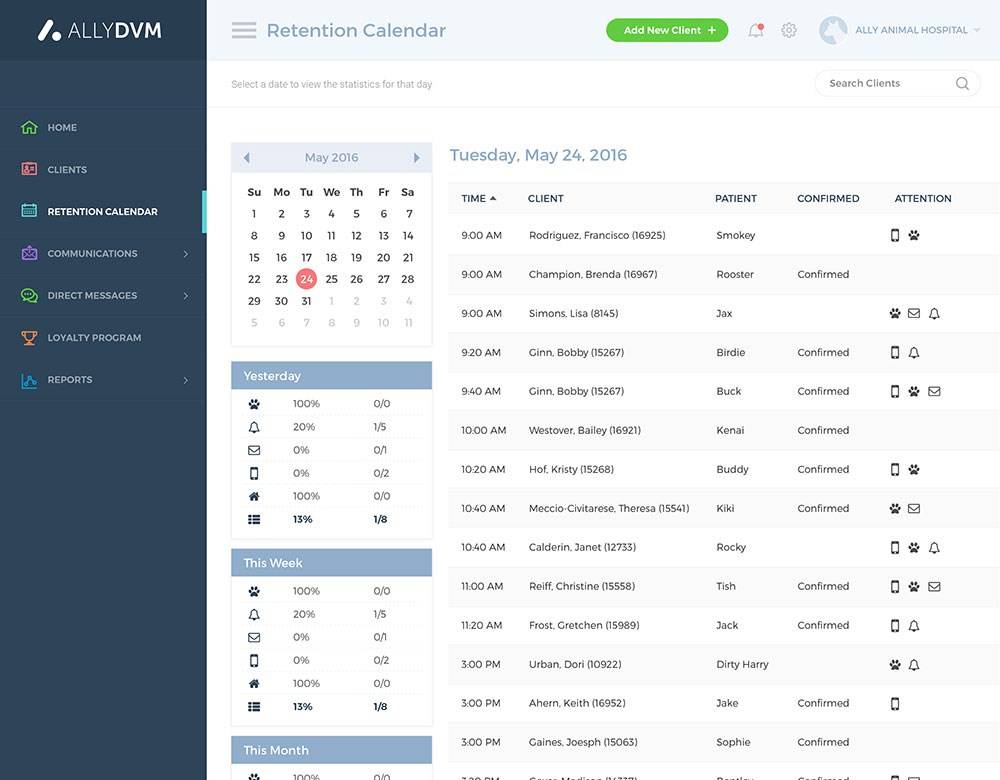Image resolution: width=1000 pixels, height=780 pixels.
Task: Toggle the envelope icon on Jax's row
Action: coord(913,312)
